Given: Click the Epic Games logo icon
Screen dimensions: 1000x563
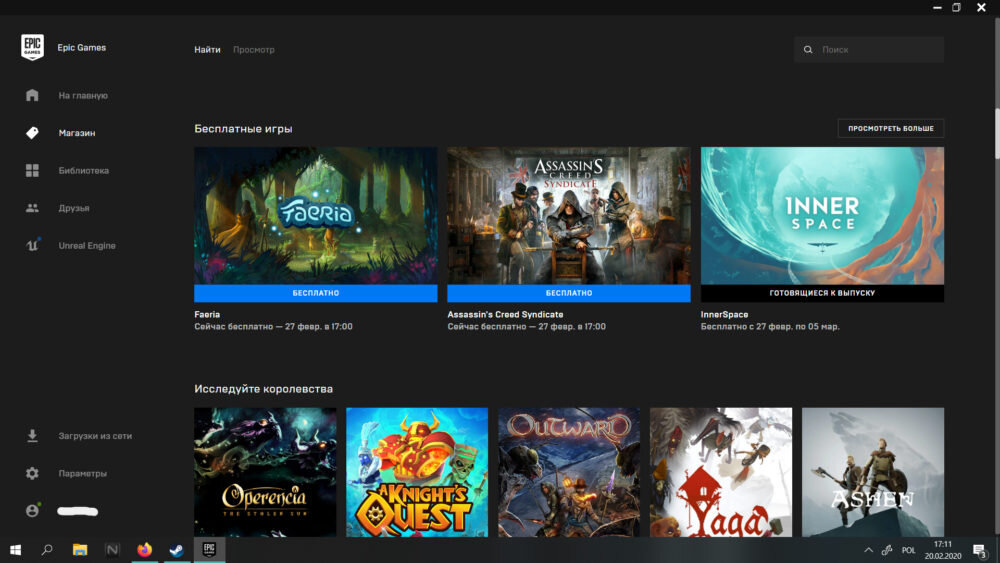Looking at the screenshot, I should [x=33, y=47].
